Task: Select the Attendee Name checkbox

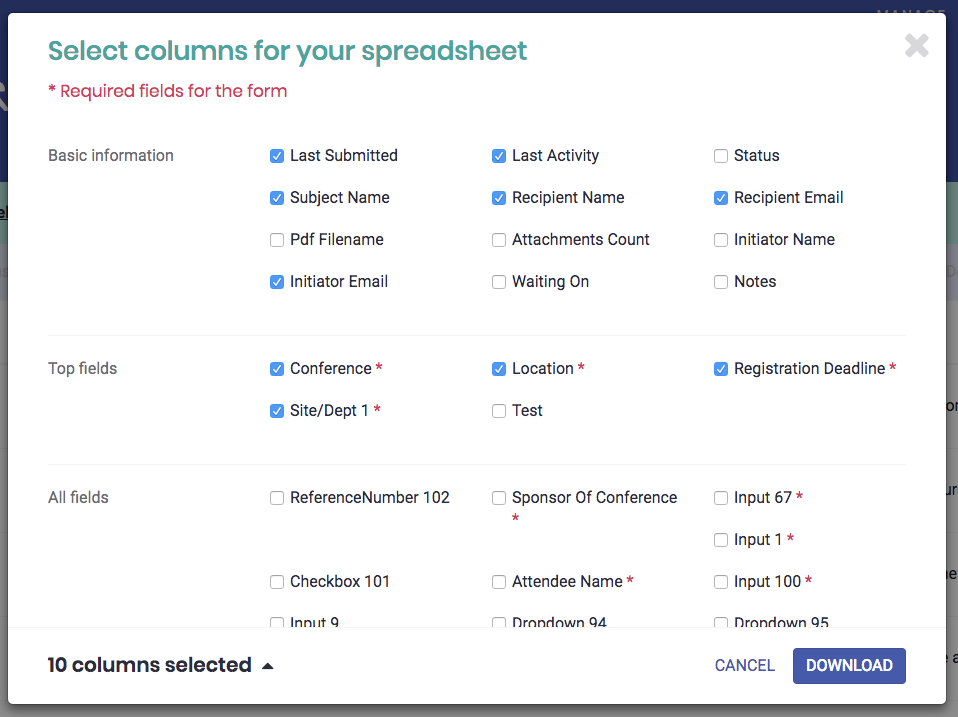Action: [499, 582]
